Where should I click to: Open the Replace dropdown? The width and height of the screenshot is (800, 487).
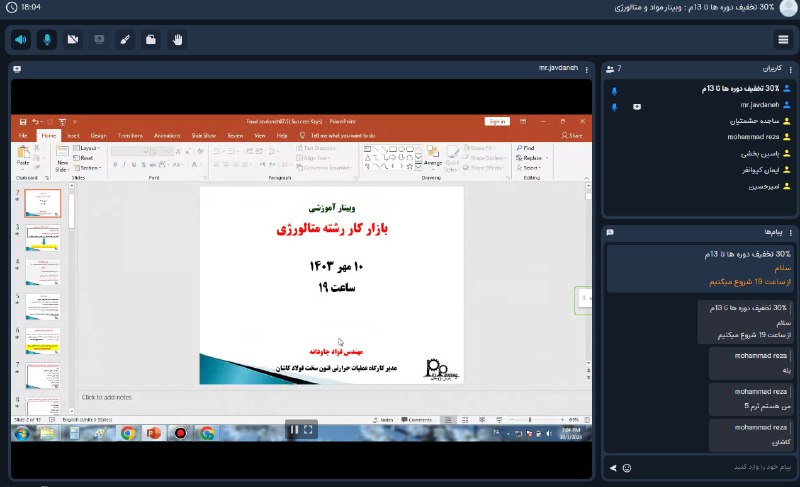pos(532,158)
